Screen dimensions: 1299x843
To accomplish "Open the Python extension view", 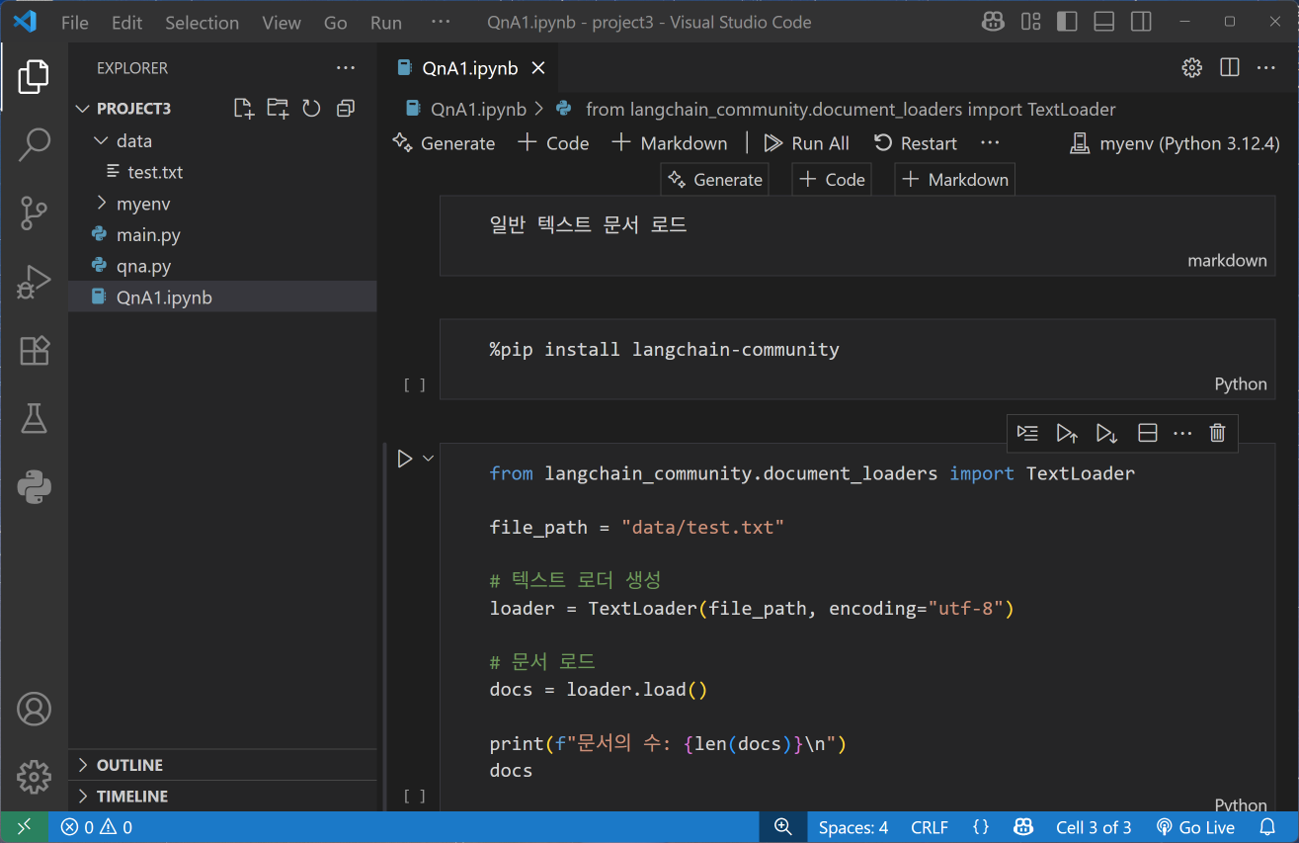I will click(x=34, y=487).
